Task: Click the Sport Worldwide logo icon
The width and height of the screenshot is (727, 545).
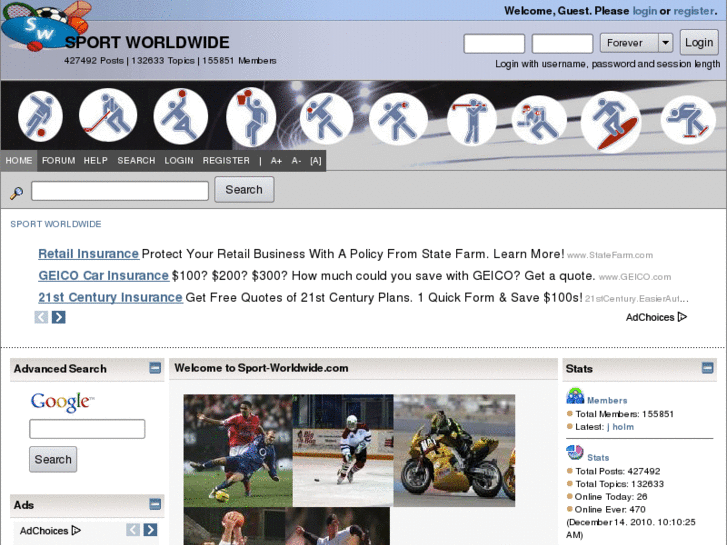Action: [x=45, y=25]
